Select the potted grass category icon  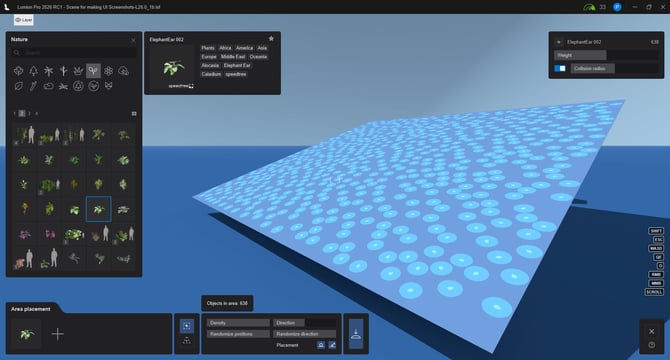pyautogui.click(x=78, y=71)
